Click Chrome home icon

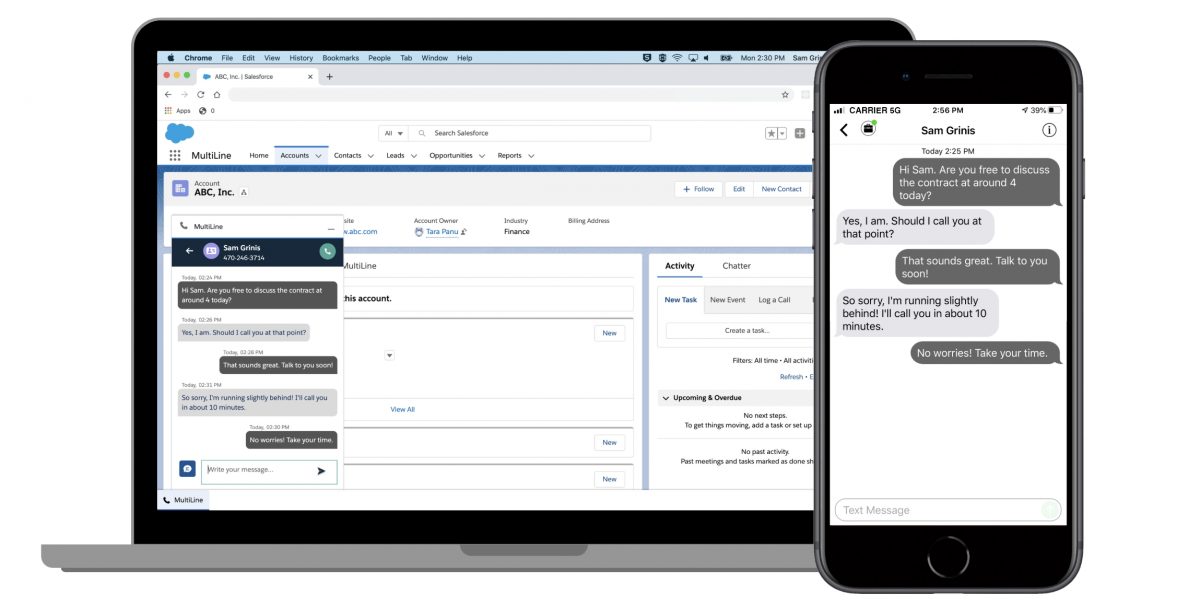coord(216,94)
